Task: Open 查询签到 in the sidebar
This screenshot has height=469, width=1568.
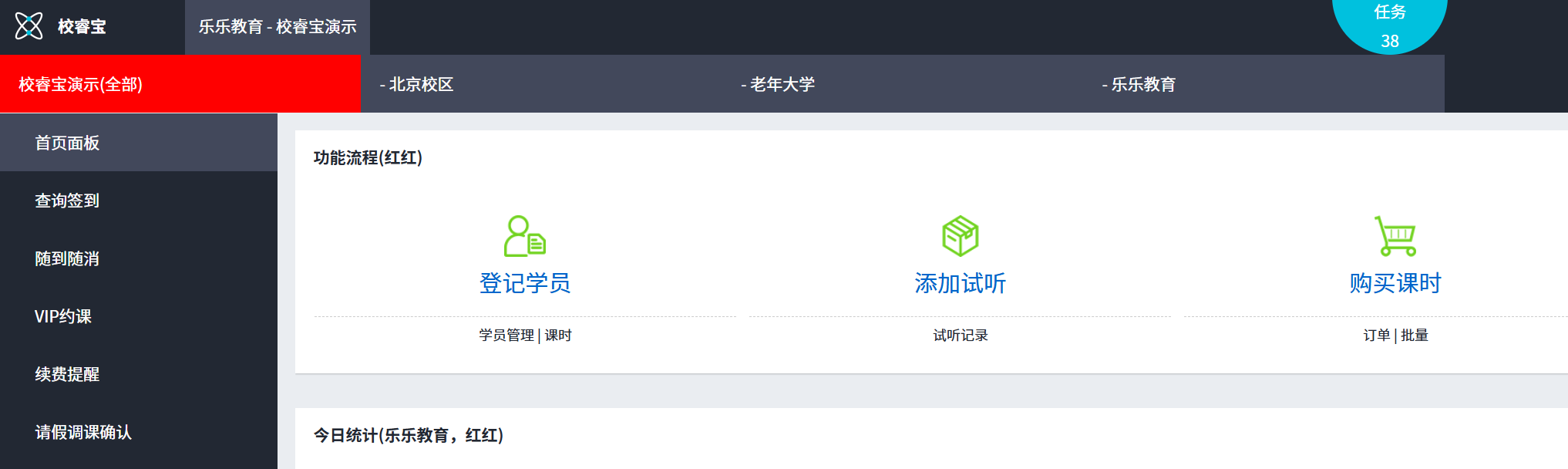Action: click(67, 201)
